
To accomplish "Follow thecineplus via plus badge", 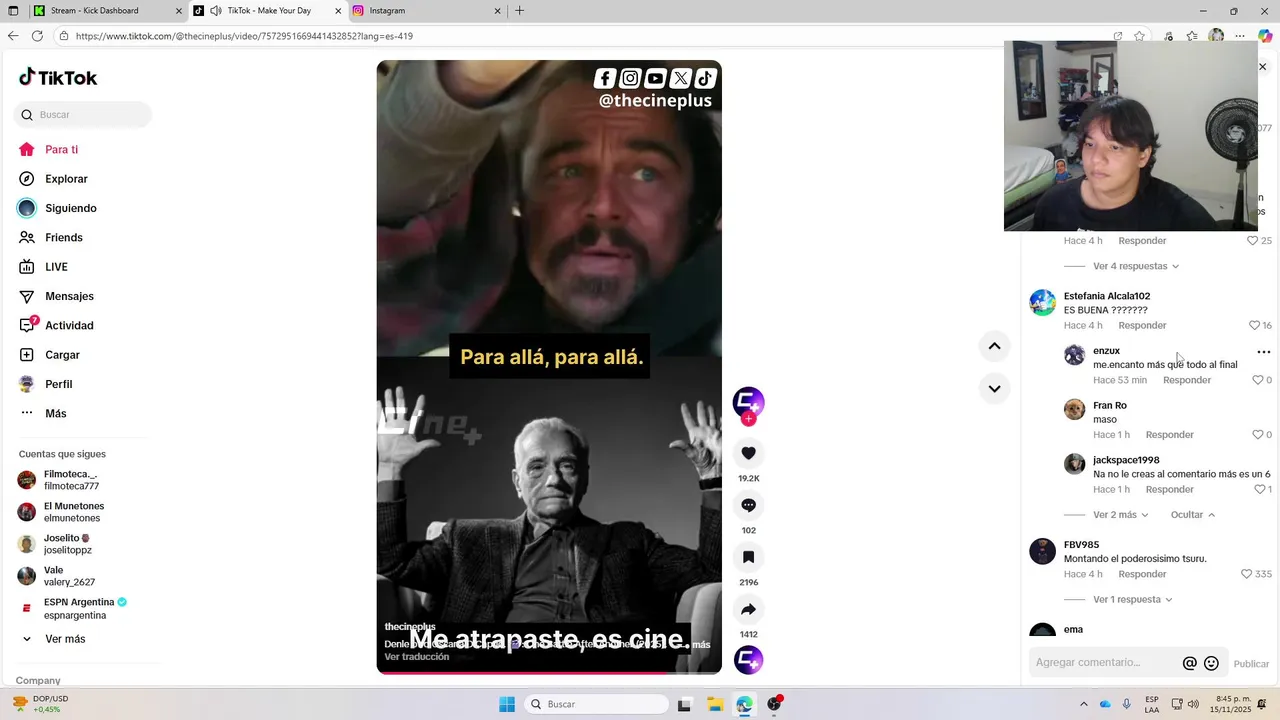I will click(748, 419).
